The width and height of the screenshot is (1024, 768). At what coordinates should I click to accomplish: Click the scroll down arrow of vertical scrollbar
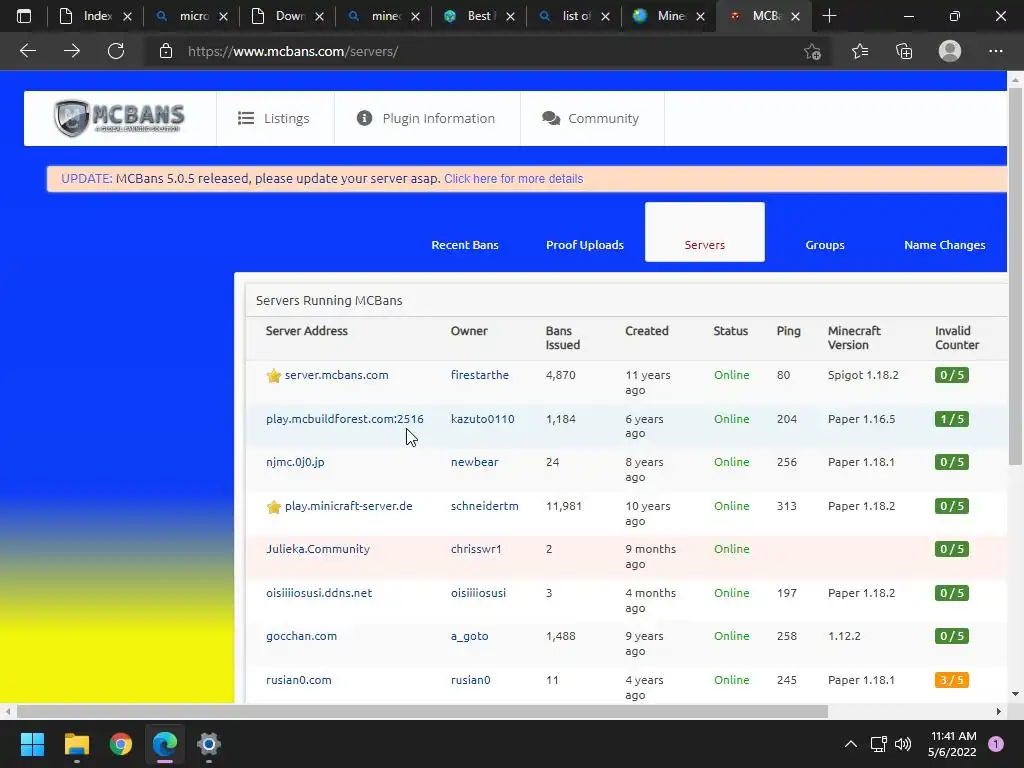1015,694
